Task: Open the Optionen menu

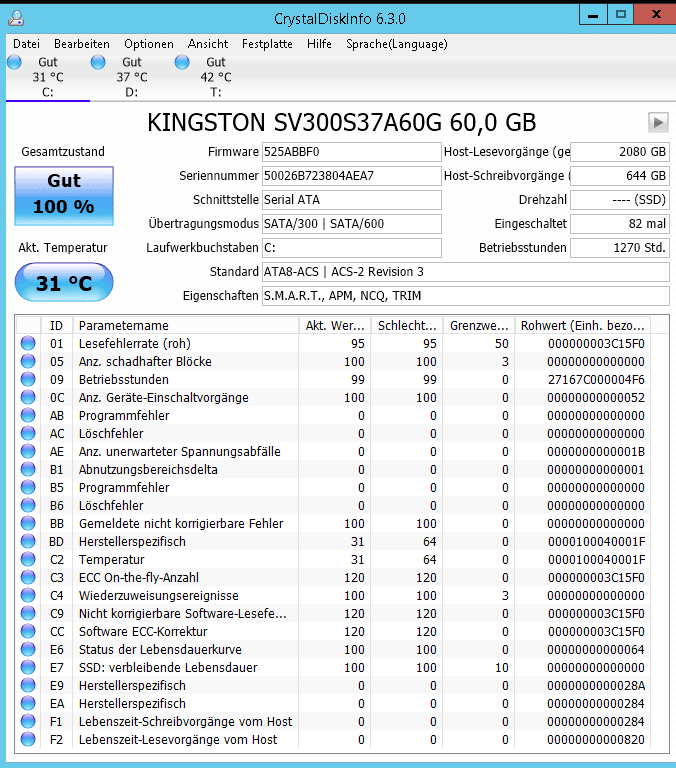Action: (x=149, y=44)
